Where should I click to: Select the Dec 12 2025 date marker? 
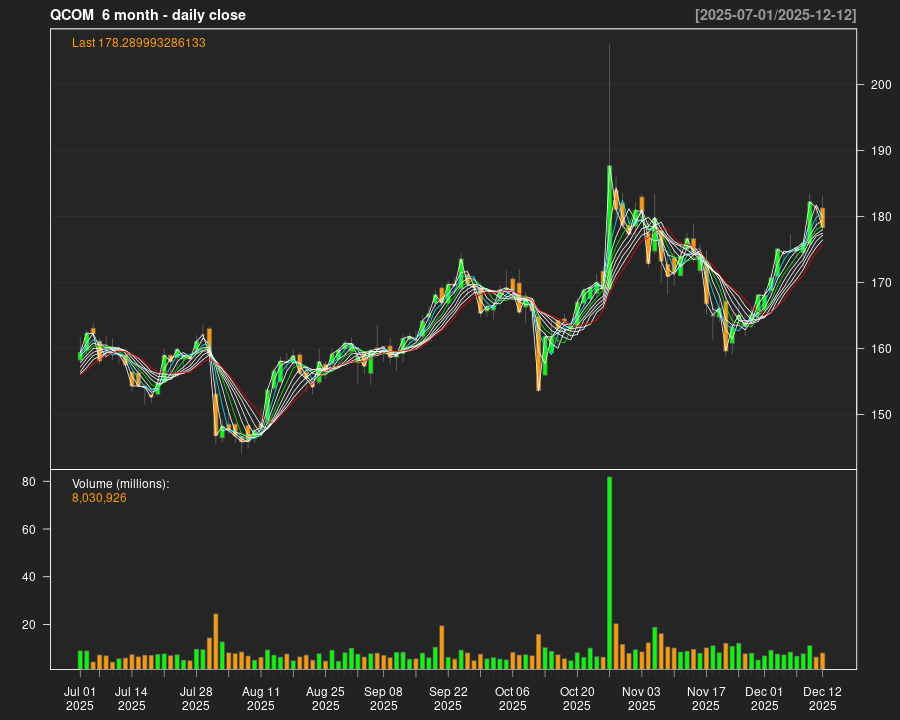822,698
